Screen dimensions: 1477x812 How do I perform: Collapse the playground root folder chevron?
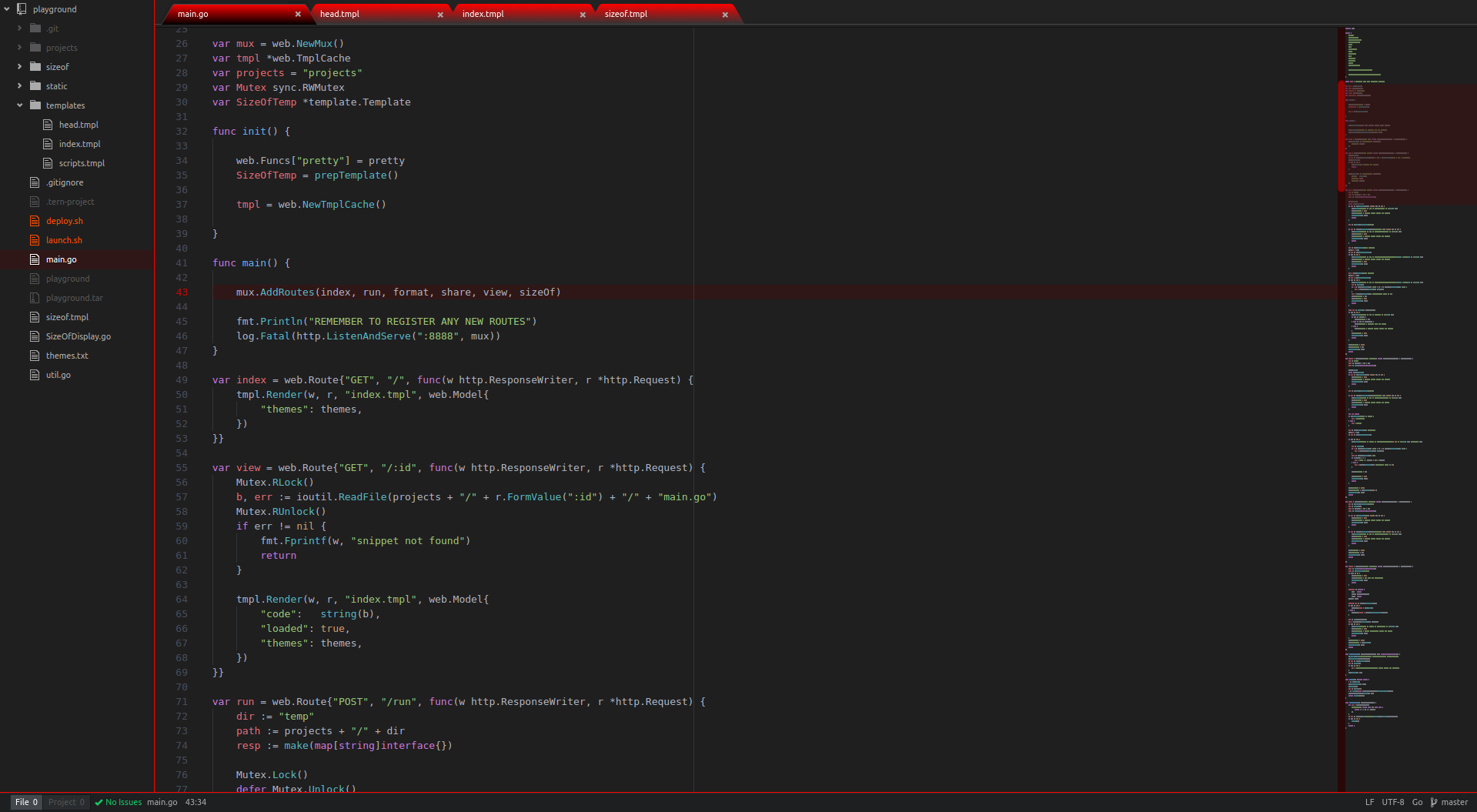point(7,9)
